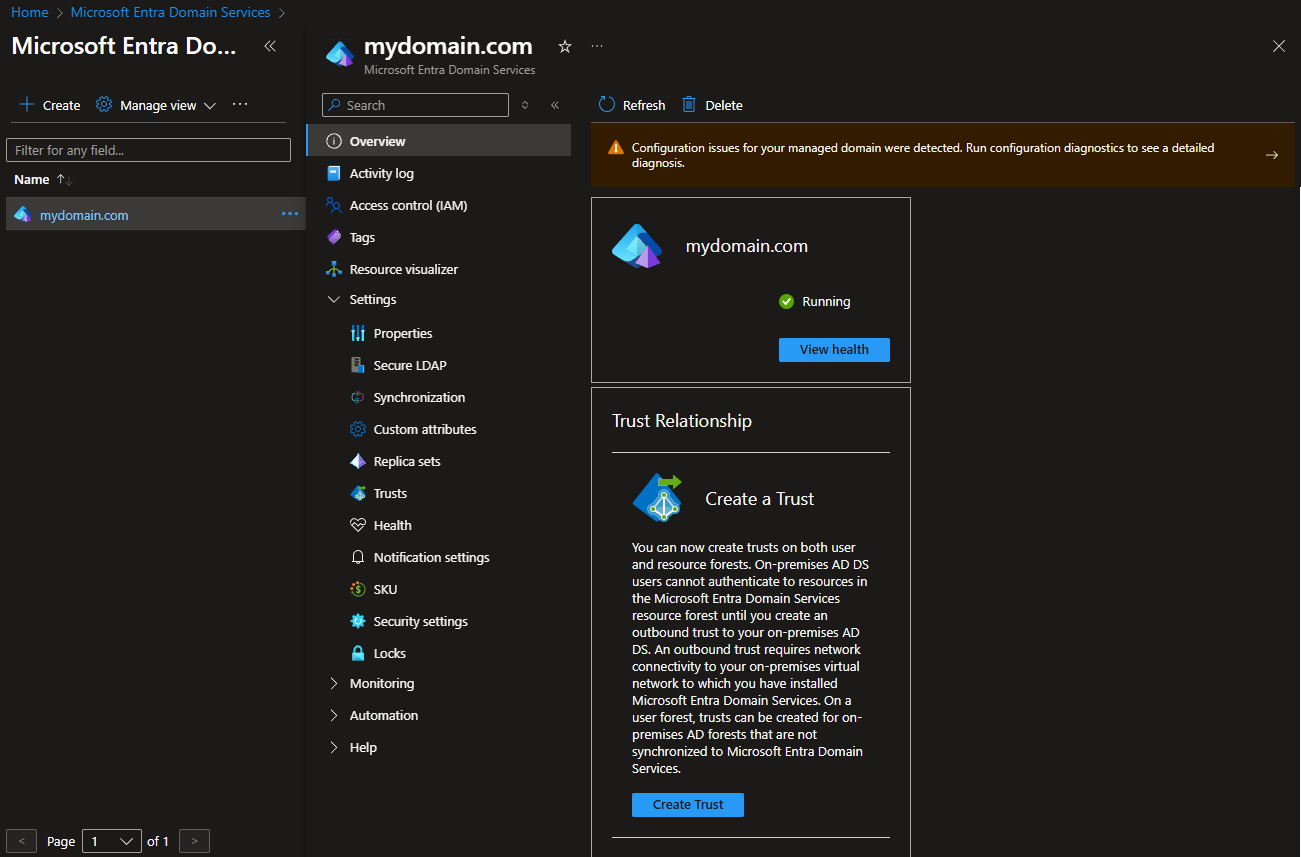Screen dimensions: 1301x857
Task: Click the Filter for any field input
Action: (x=148, y=150)
